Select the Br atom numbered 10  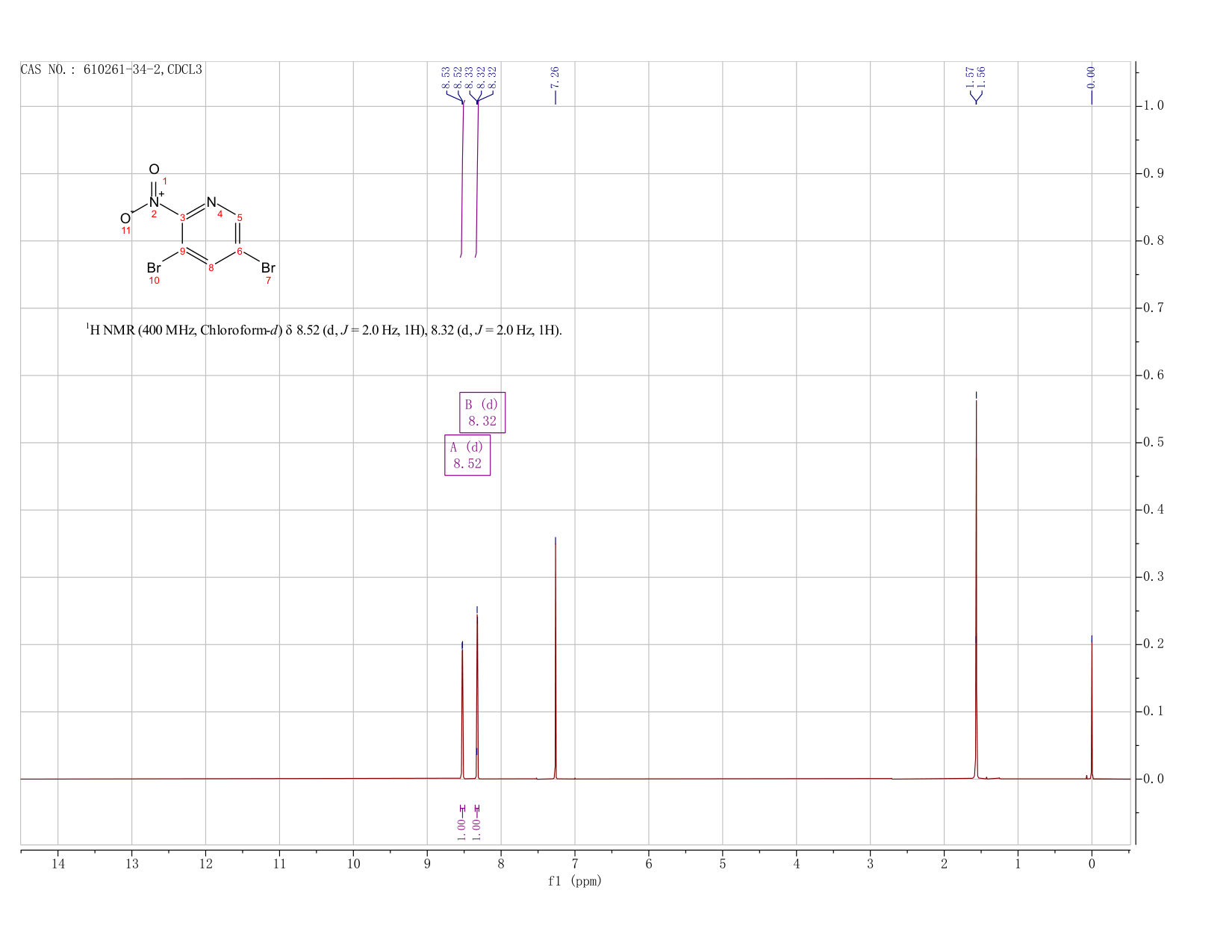click(x=154, y=267)
